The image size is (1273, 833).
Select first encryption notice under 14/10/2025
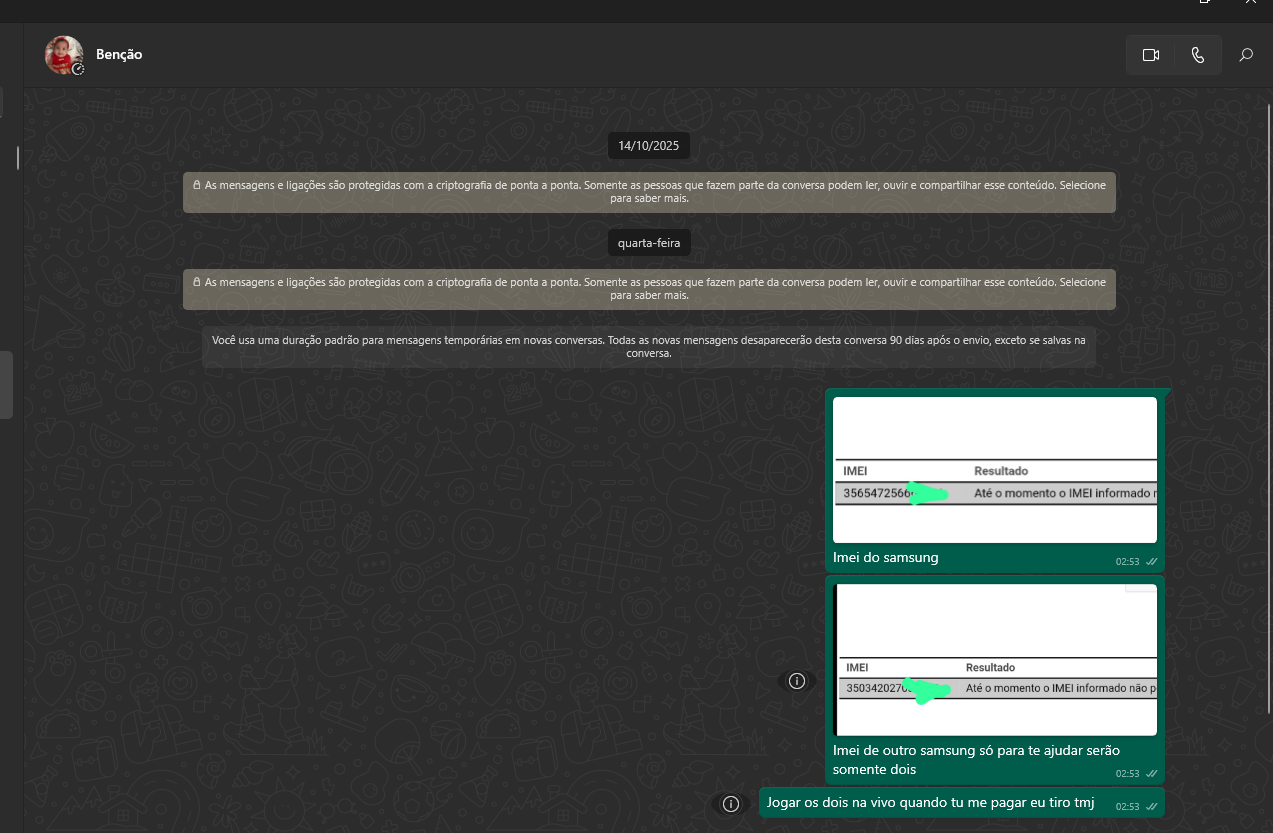pyautogui.click(x=649, y=191)
